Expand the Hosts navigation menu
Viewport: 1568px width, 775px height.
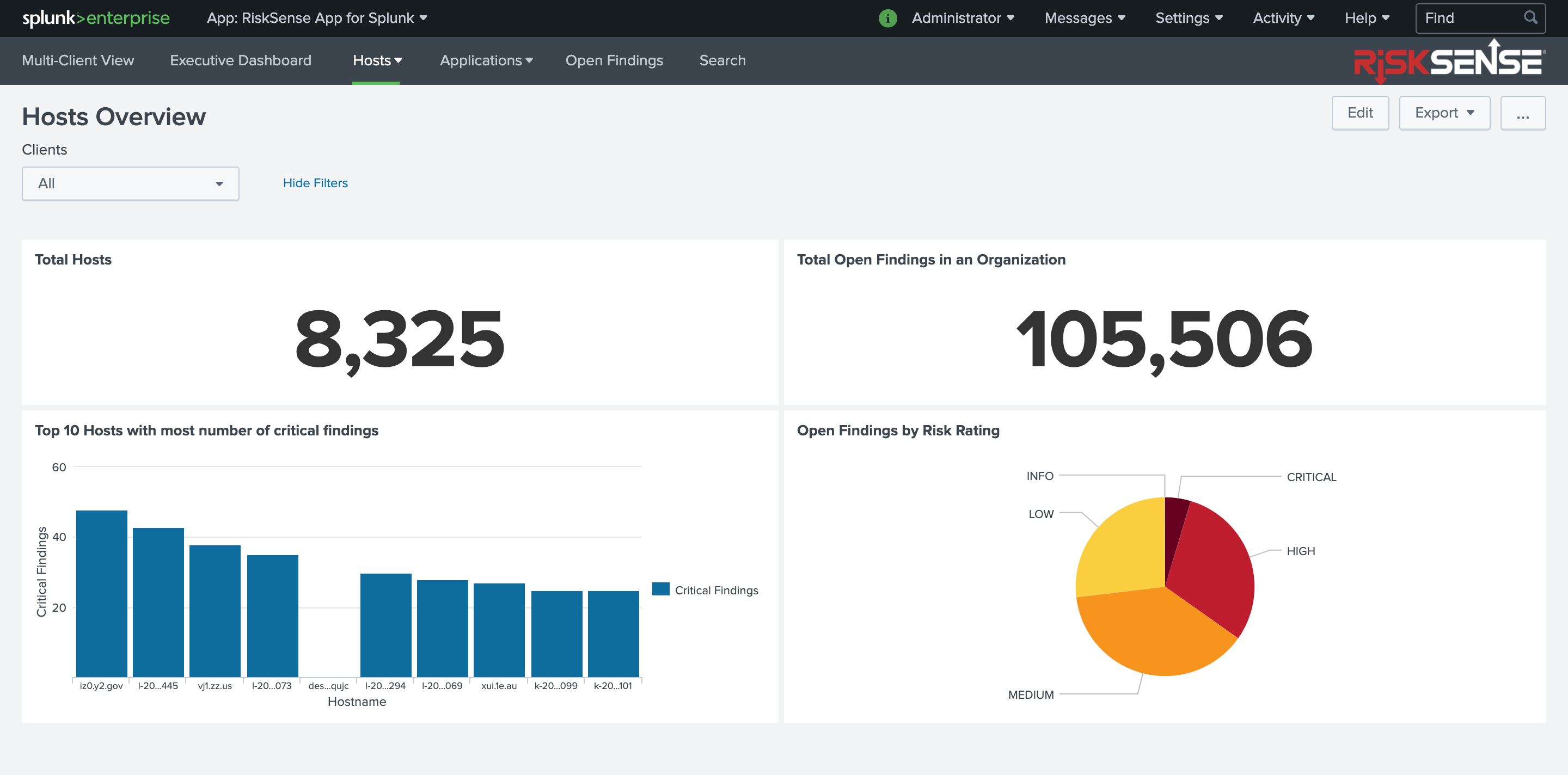(x=377, y=60)
